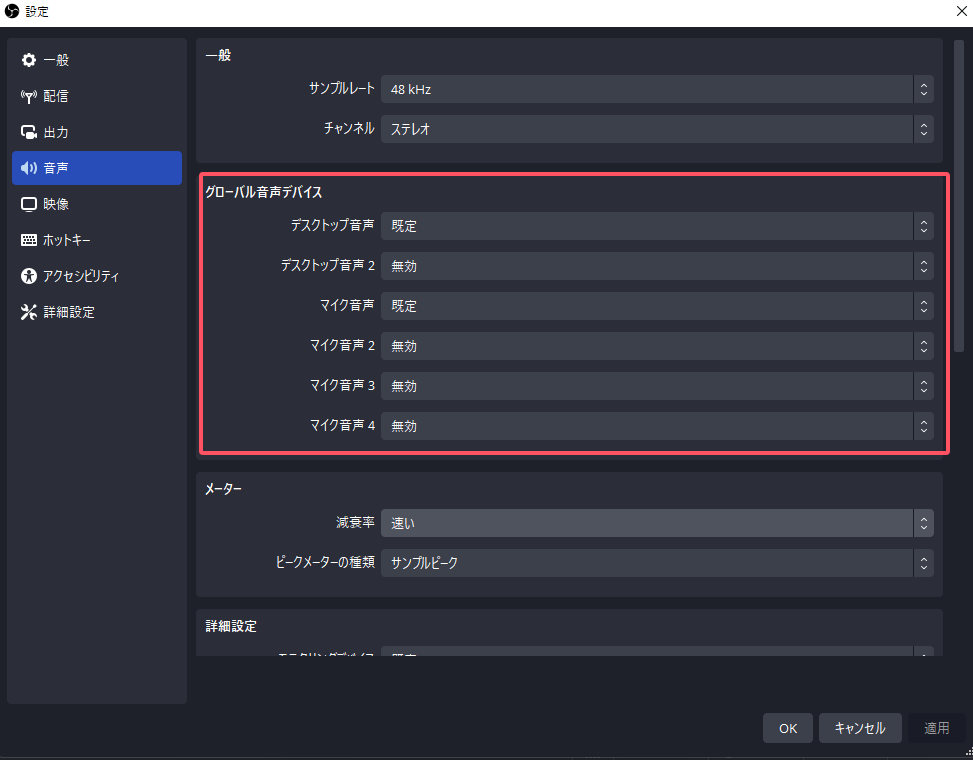This screenshot has width=973, height=760.
Task: Open the デスクトップ音声 device dropdown
Action: tap(656, 226)
